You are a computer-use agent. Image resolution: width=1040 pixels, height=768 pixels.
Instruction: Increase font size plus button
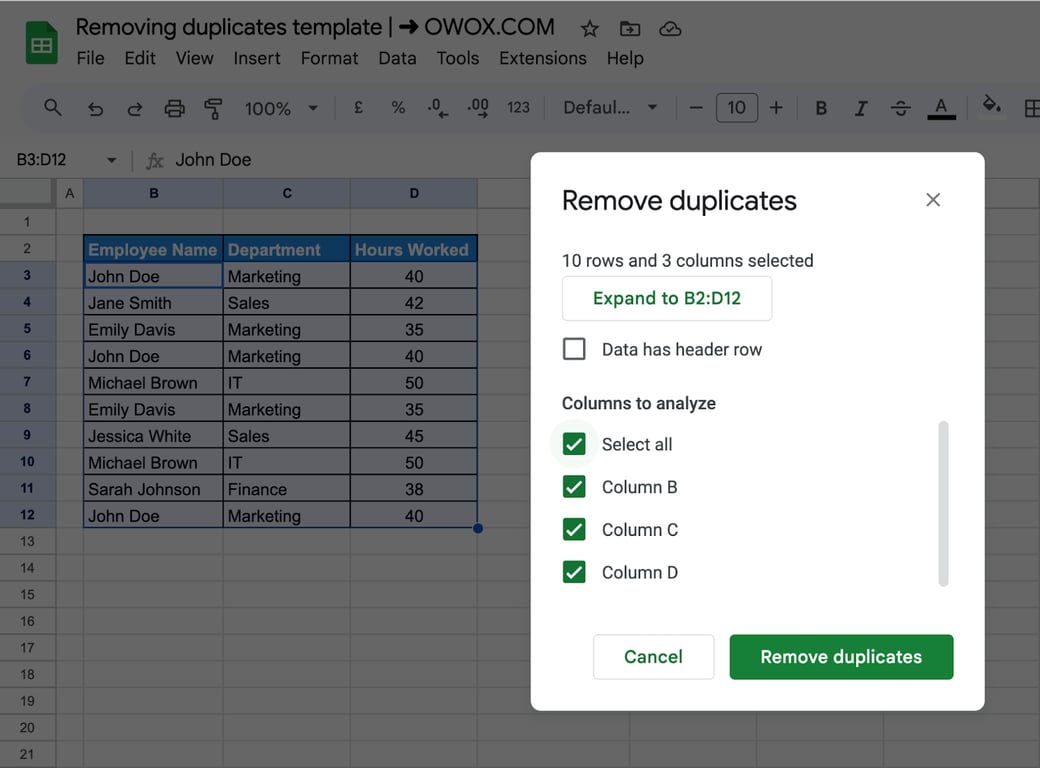[x=776, y=107]
